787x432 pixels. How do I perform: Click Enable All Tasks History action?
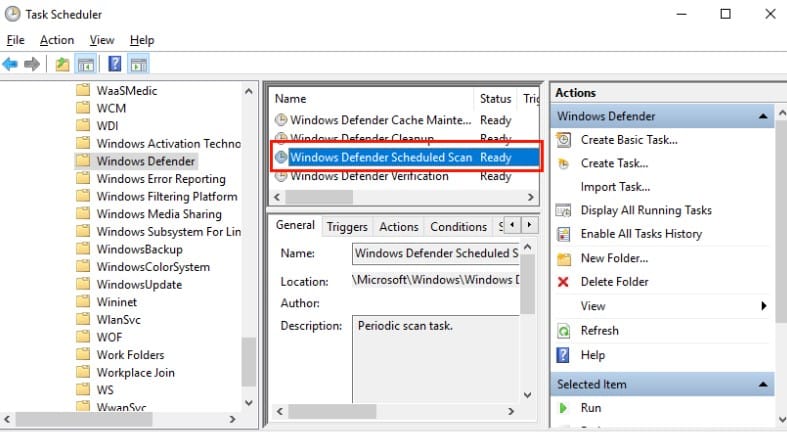pyautogui.click(x=641, y=234)
